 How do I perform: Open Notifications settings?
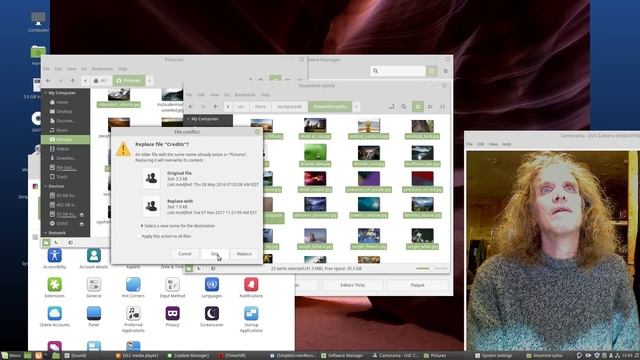point(251,287)
